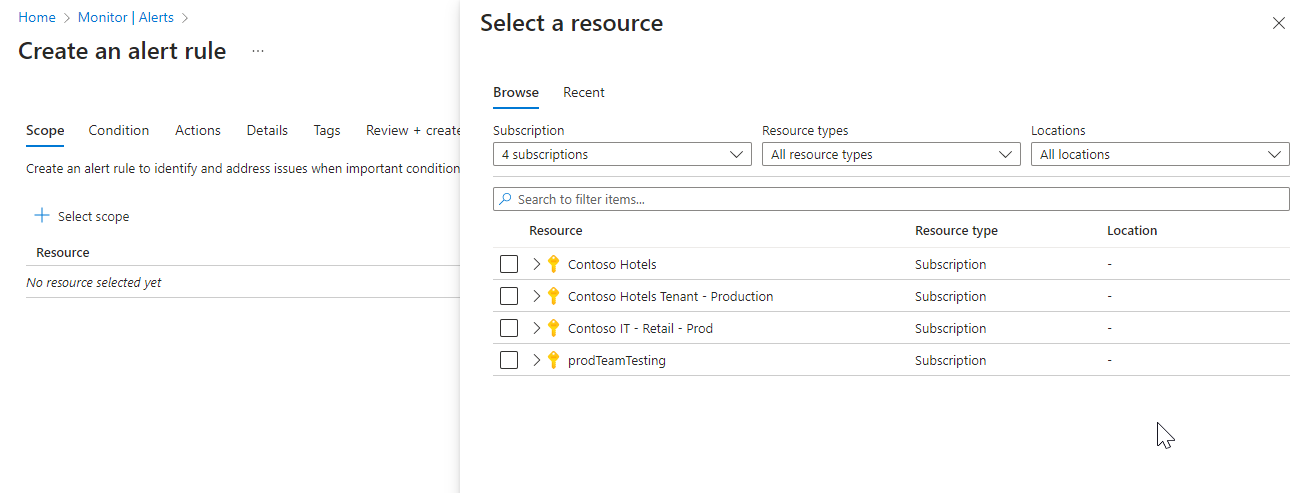
Task: Click the prodTeamTesting subscription key icon
Action: point(553,360)
